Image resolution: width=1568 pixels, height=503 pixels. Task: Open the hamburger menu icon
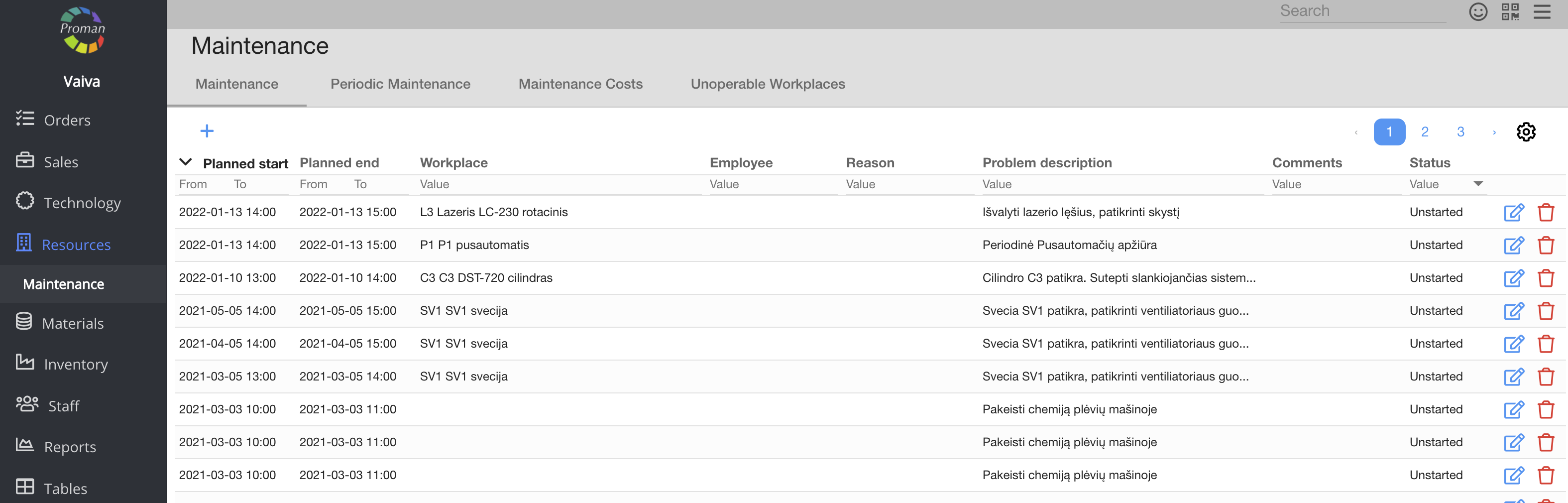1541,11
